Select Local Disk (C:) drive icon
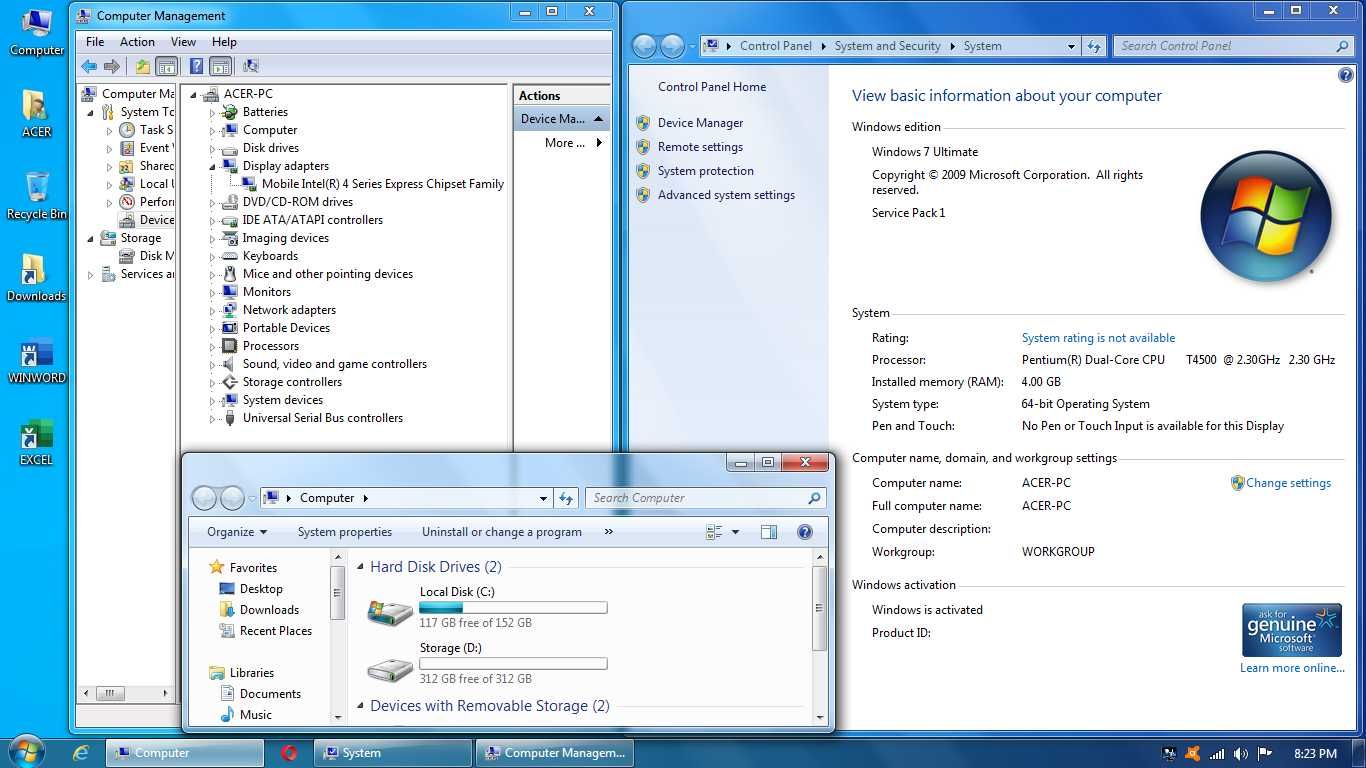This screenshot has height=768, width=1366. [390, 611]
